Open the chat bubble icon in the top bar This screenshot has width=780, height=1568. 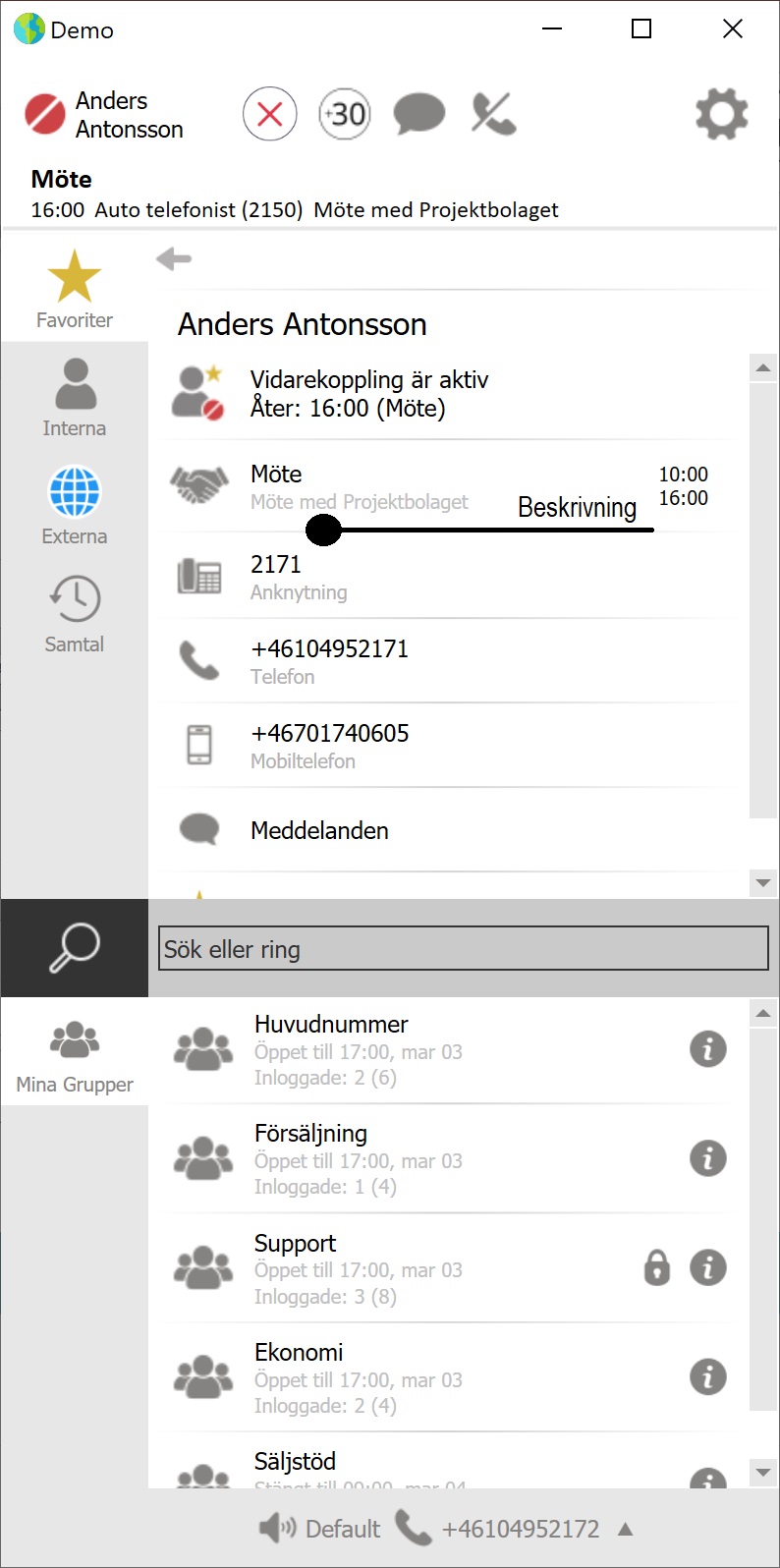[x=419, y=115]
